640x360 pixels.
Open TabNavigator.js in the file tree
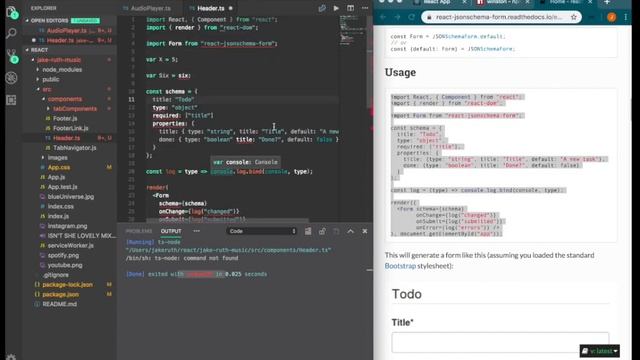pyautogui.click(x=75, y=148)
